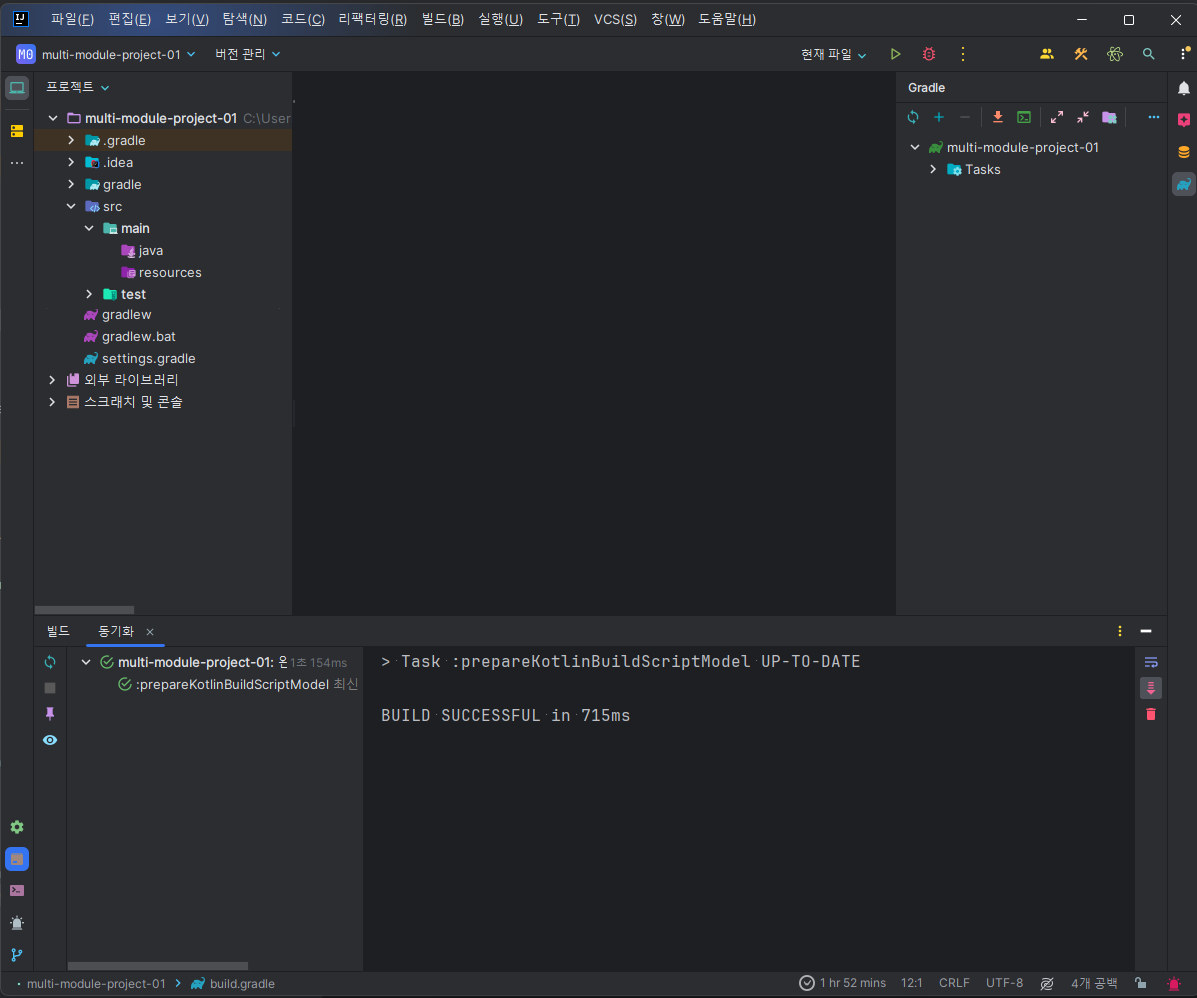This screenshot has width=1197, height=998.
Task: Open the Git branch tool window icon
Action: pyautogui.click(x=17, y=955)
